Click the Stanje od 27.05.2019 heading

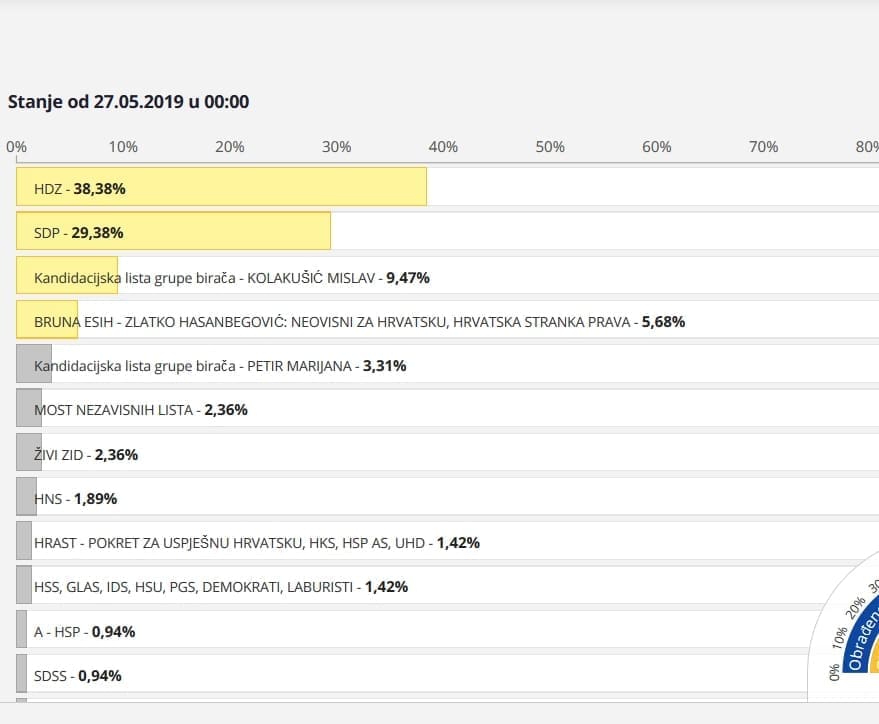[x=128, y=101]
